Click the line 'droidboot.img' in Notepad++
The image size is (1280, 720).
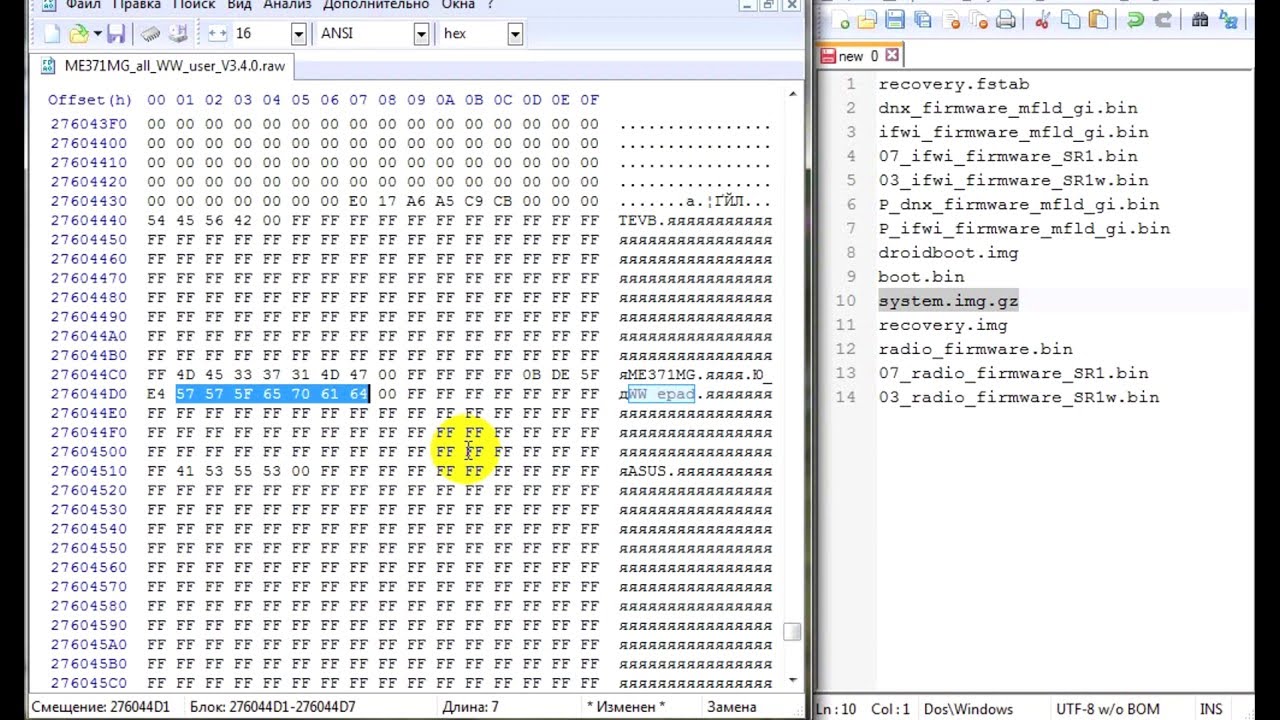(x=948, y=253)
